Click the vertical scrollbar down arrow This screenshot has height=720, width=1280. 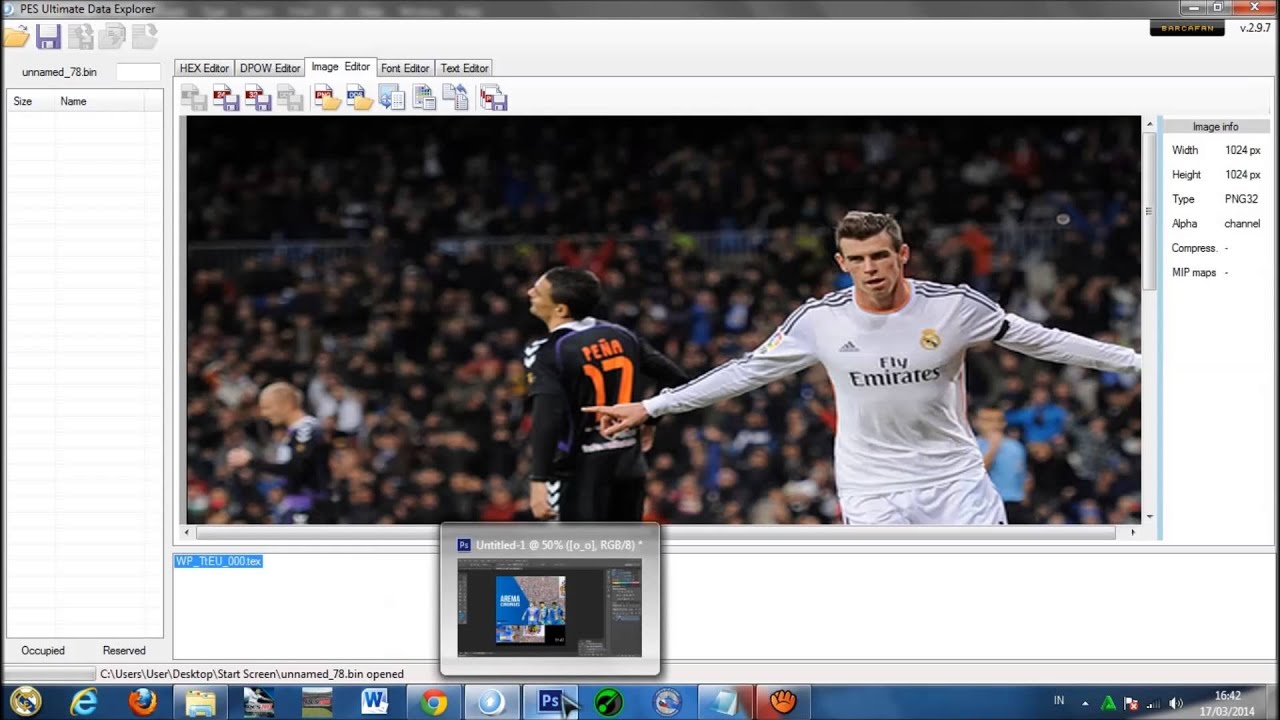[x=1150, y=516]
